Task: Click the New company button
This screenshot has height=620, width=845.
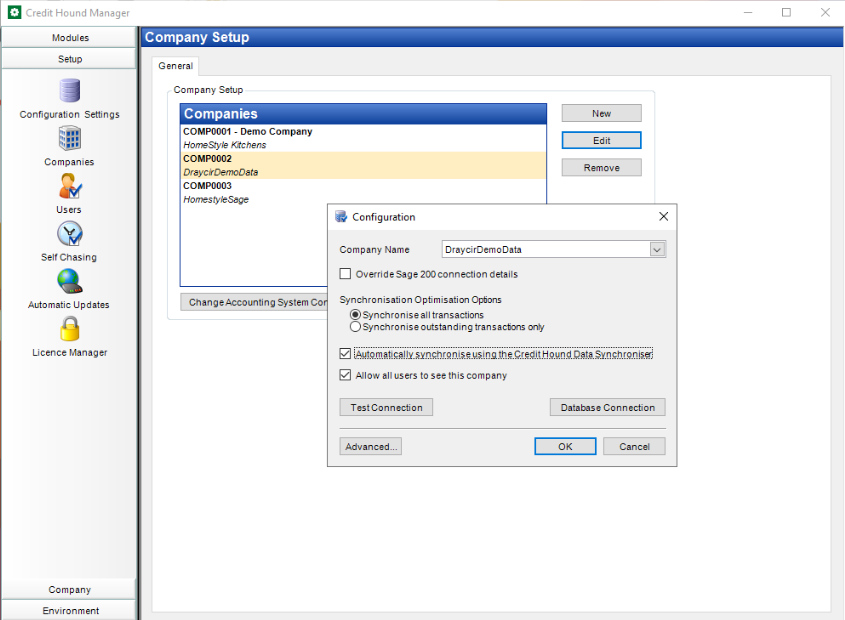Action: [601, 113]
